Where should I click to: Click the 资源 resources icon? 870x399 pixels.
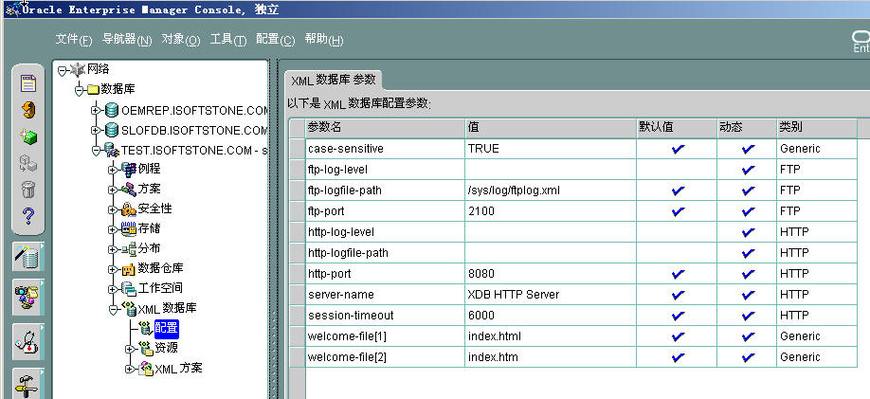(145, 349)
